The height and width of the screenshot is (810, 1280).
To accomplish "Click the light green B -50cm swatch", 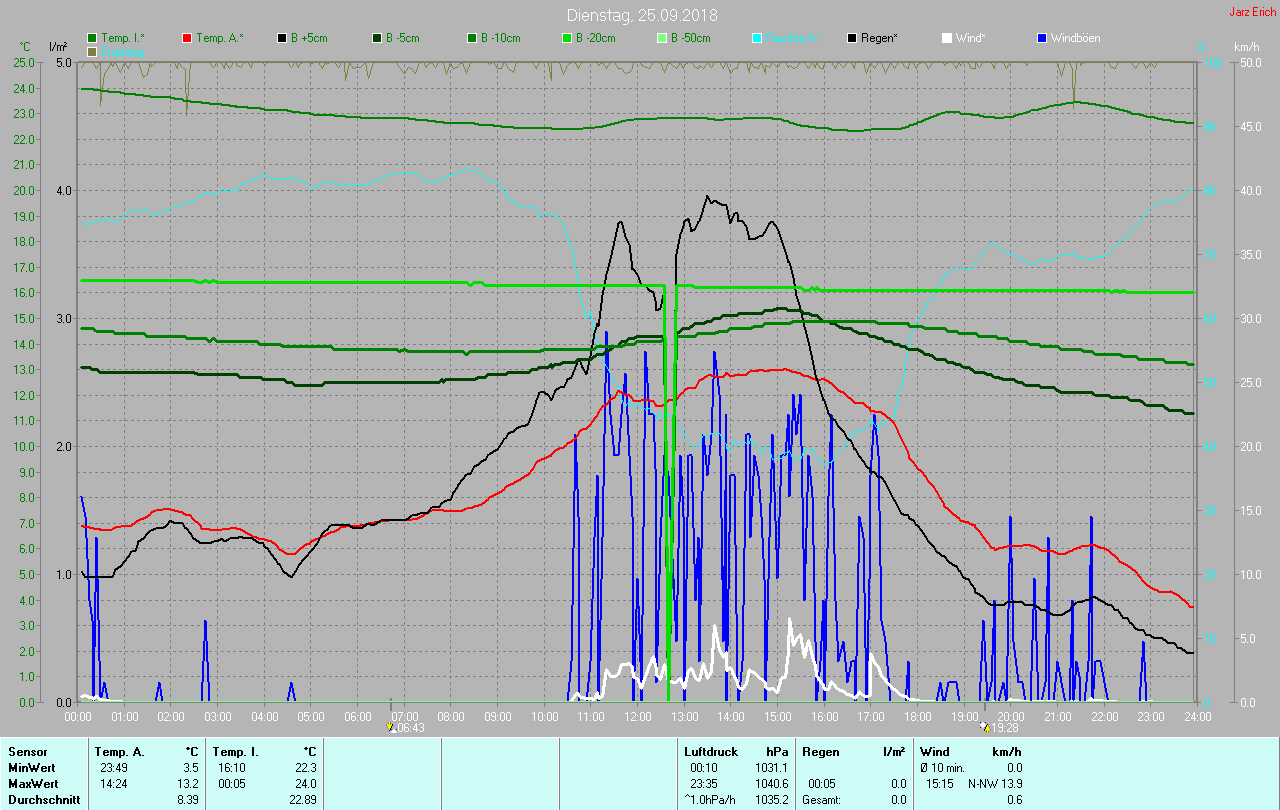I will [x=662, y=38].
